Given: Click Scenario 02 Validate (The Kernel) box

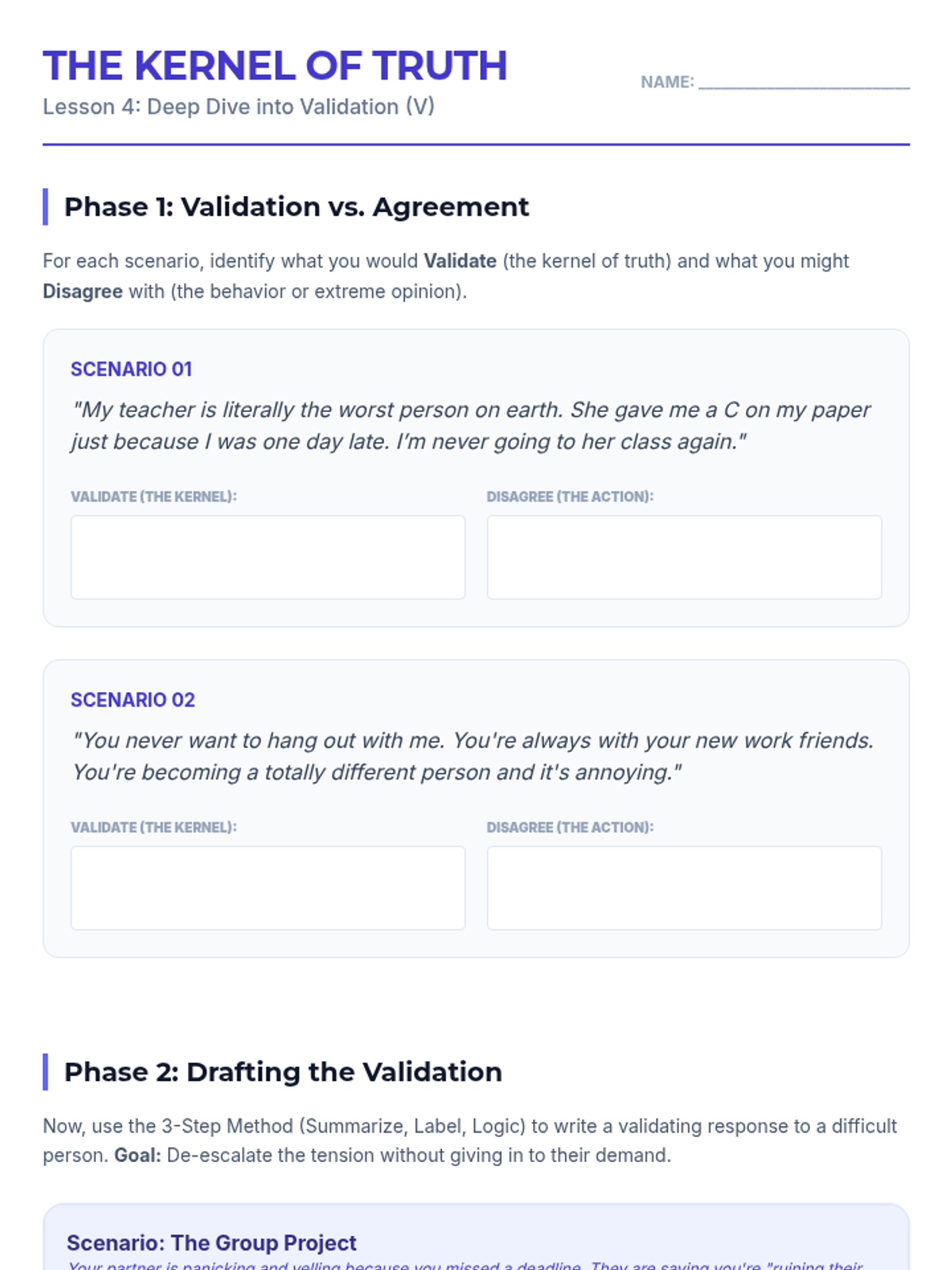Looking at the screenshot, I should 267,887.
